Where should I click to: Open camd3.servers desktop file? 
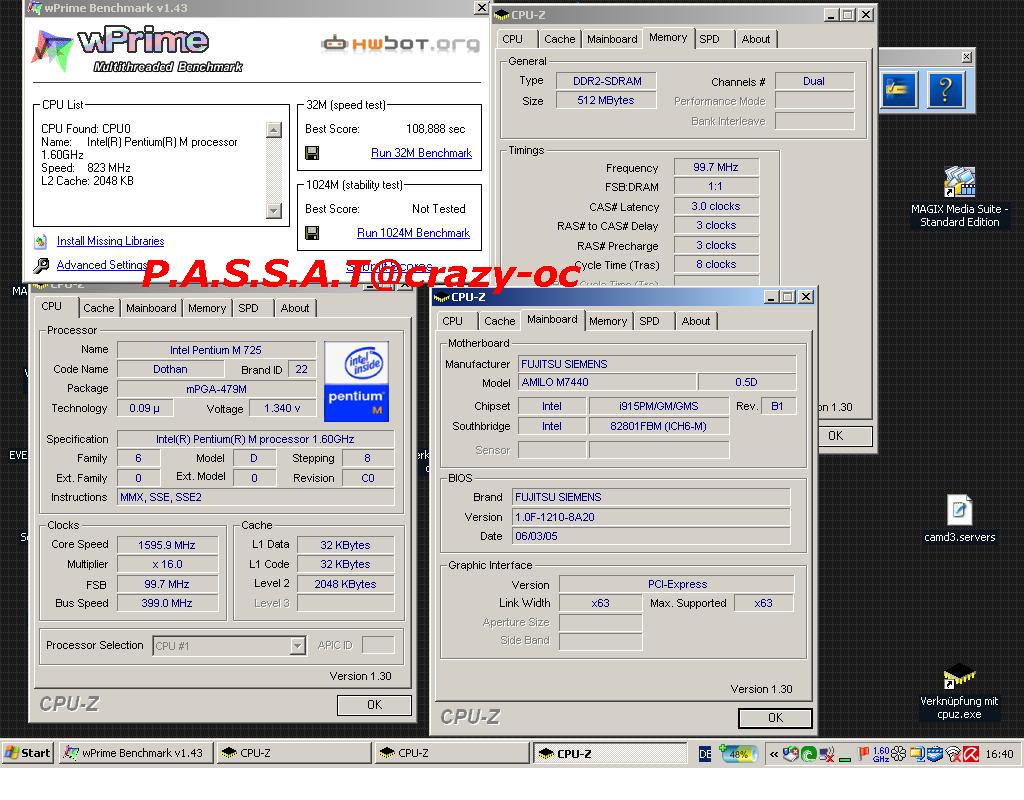pyautogui.click(x=959, y=519)
